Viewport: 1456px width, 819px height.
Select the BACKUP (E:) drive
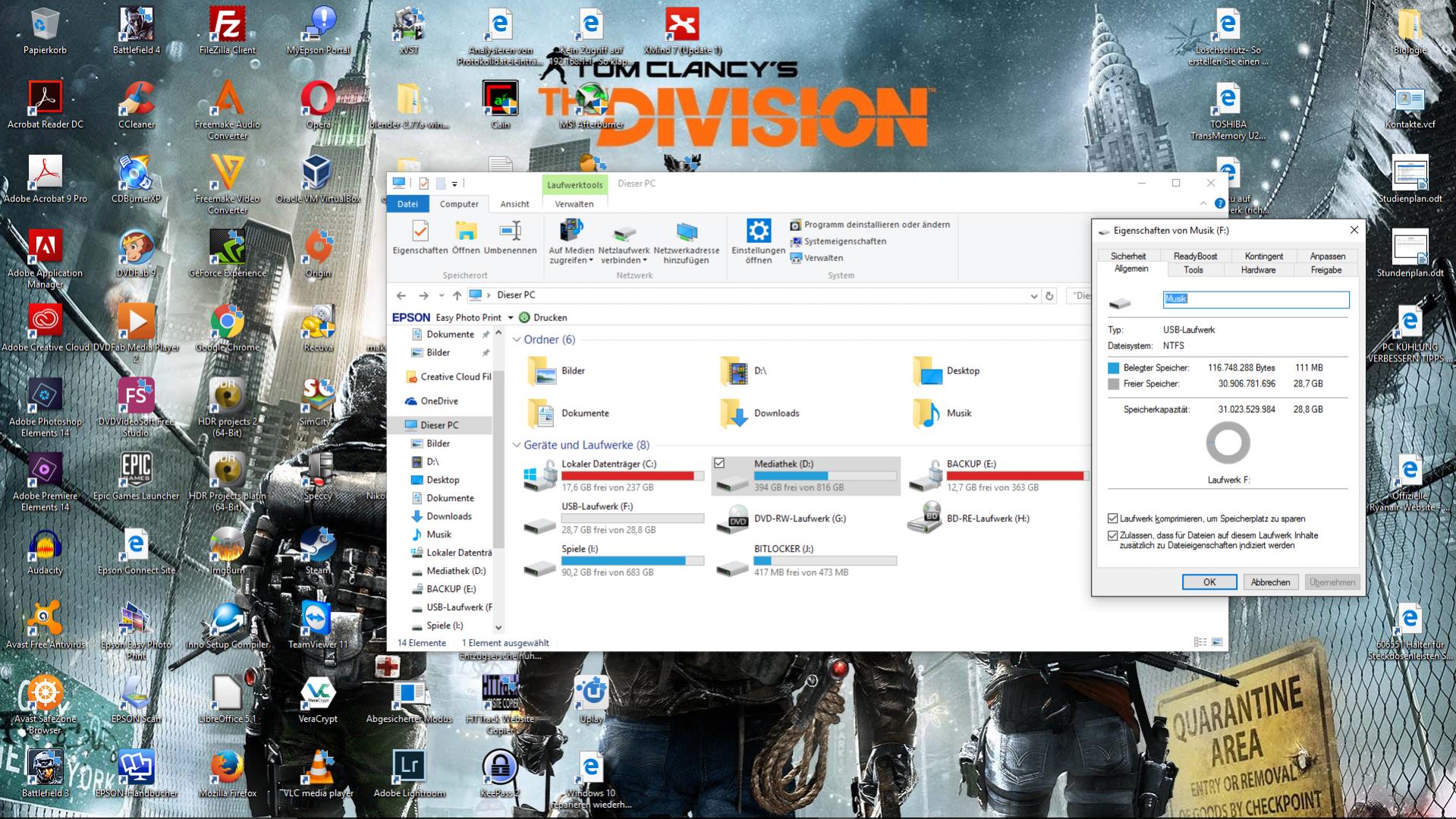point(998,476)
